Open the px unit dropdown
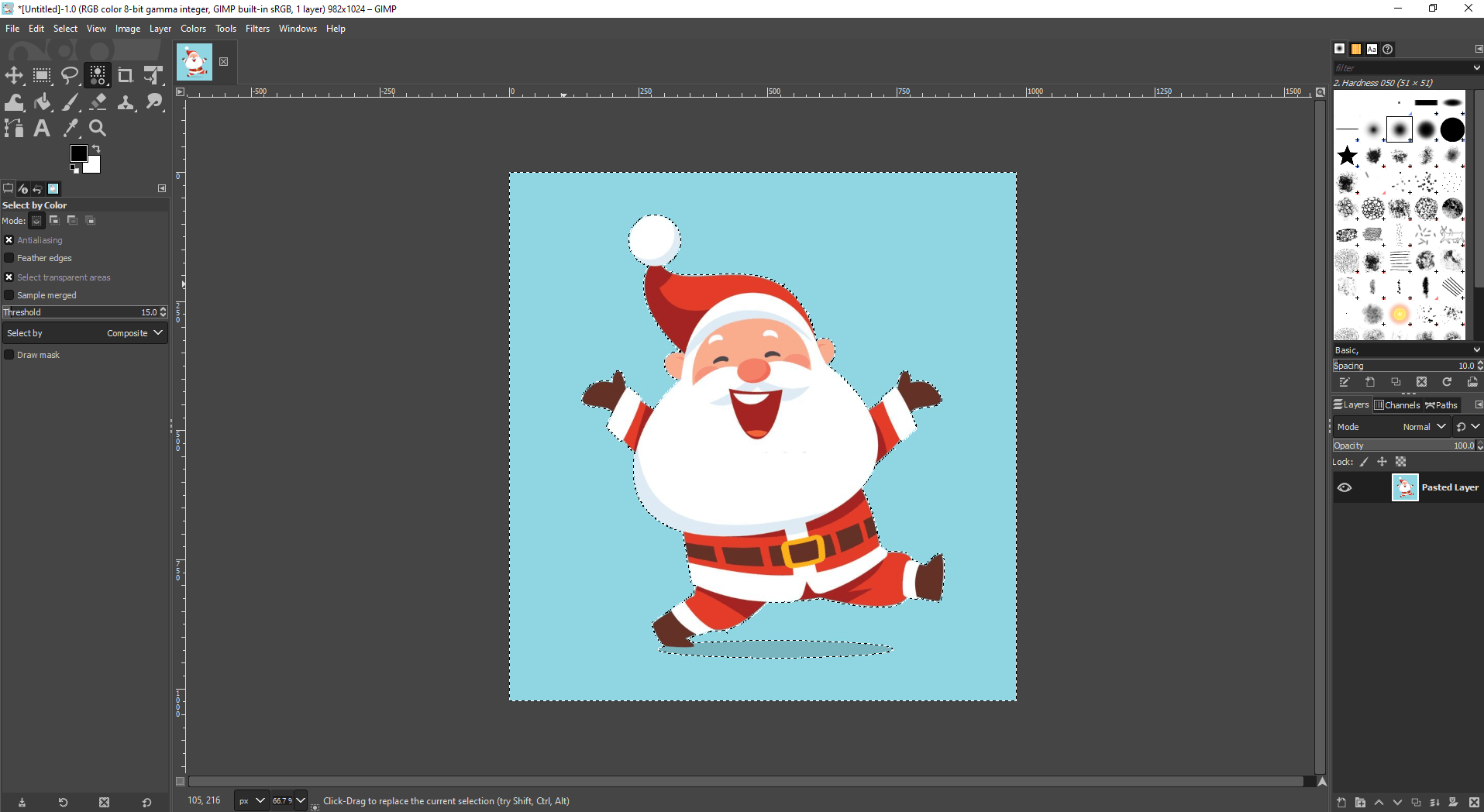1484x812 pixels. 251,801
